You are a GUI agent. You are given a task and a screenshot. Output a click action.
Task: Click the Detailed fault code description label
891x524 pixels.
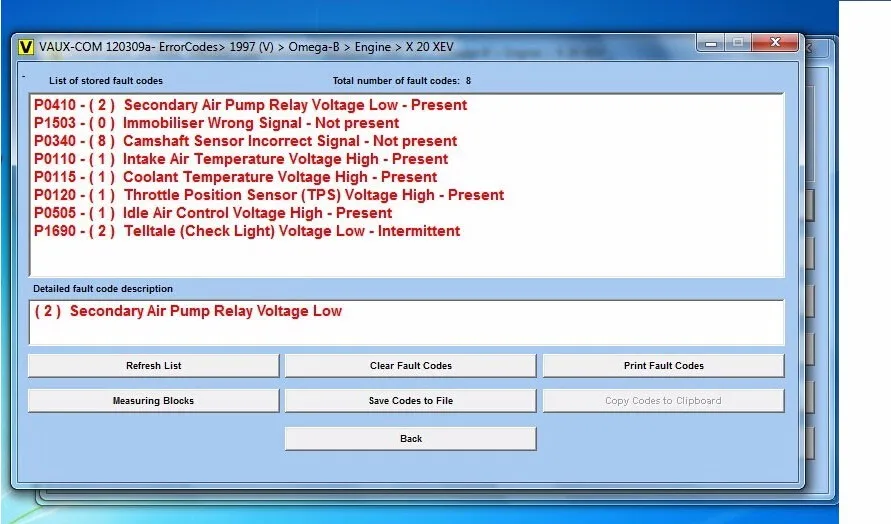(103, 289)
